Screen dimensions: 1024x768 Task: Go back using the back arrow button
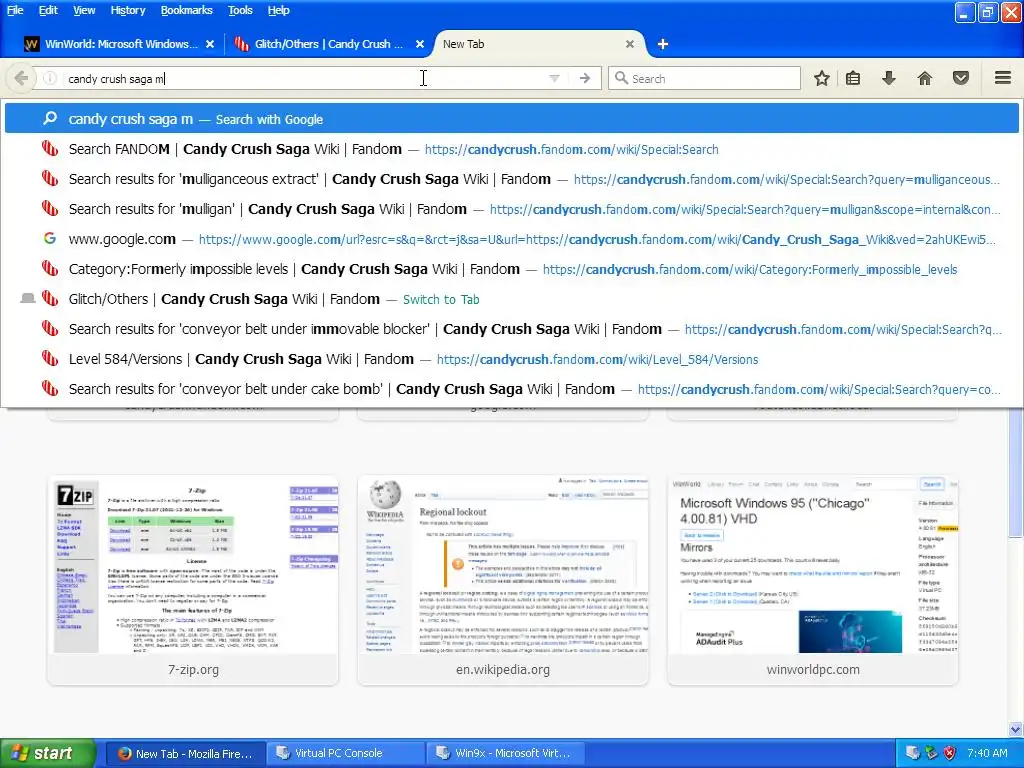coord(20,78)
